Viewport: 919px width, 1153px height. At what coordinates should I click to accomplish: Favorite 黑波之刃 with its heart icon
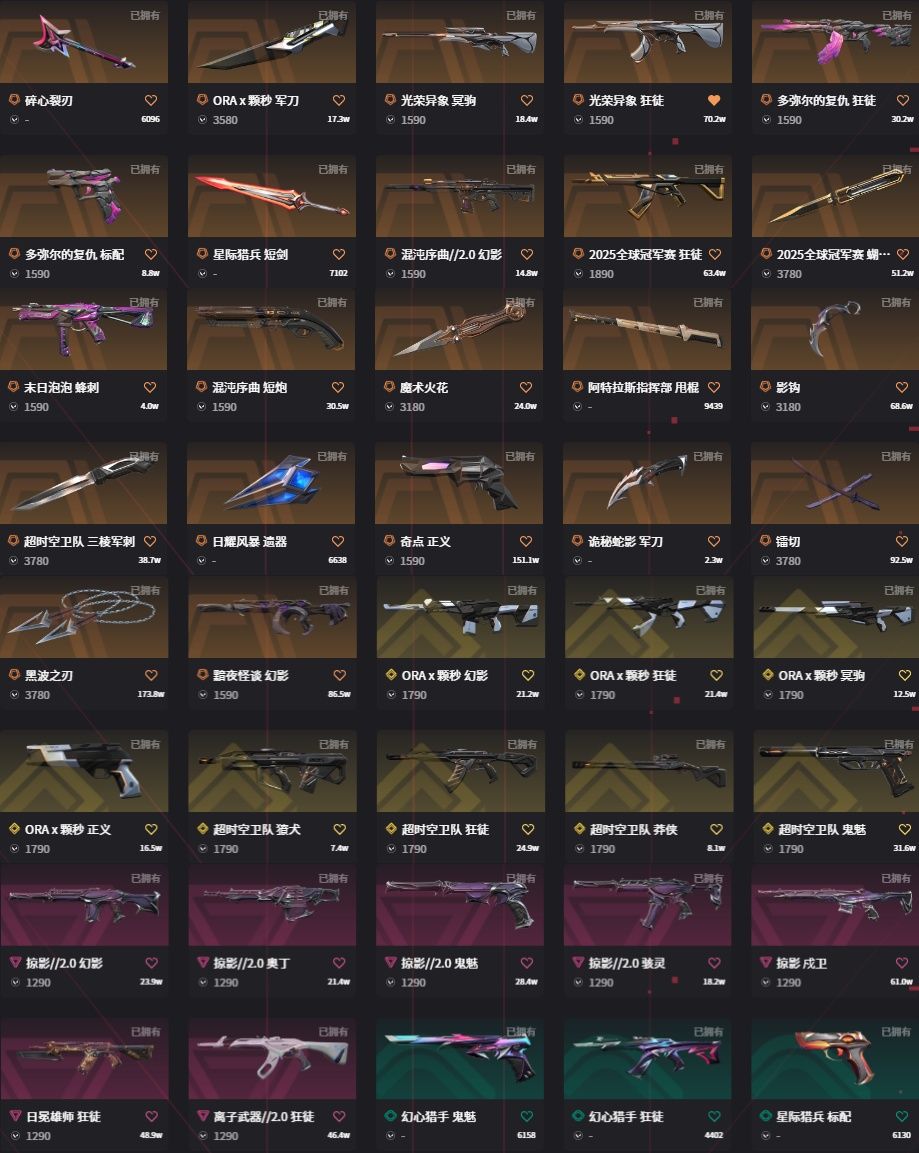[151, 675]
